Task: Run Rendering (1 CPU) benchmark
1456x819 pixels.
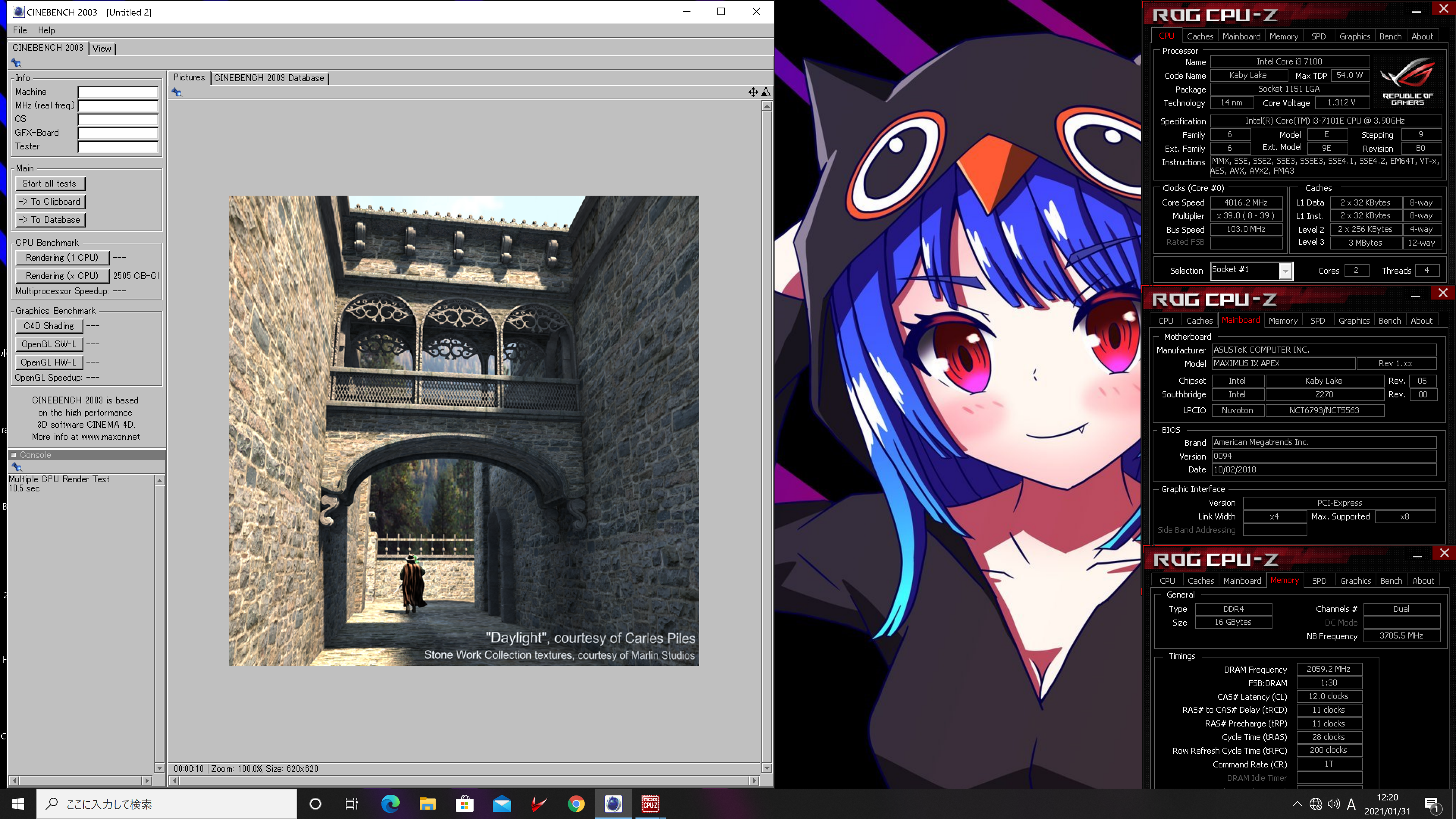Action: [61, 257]
